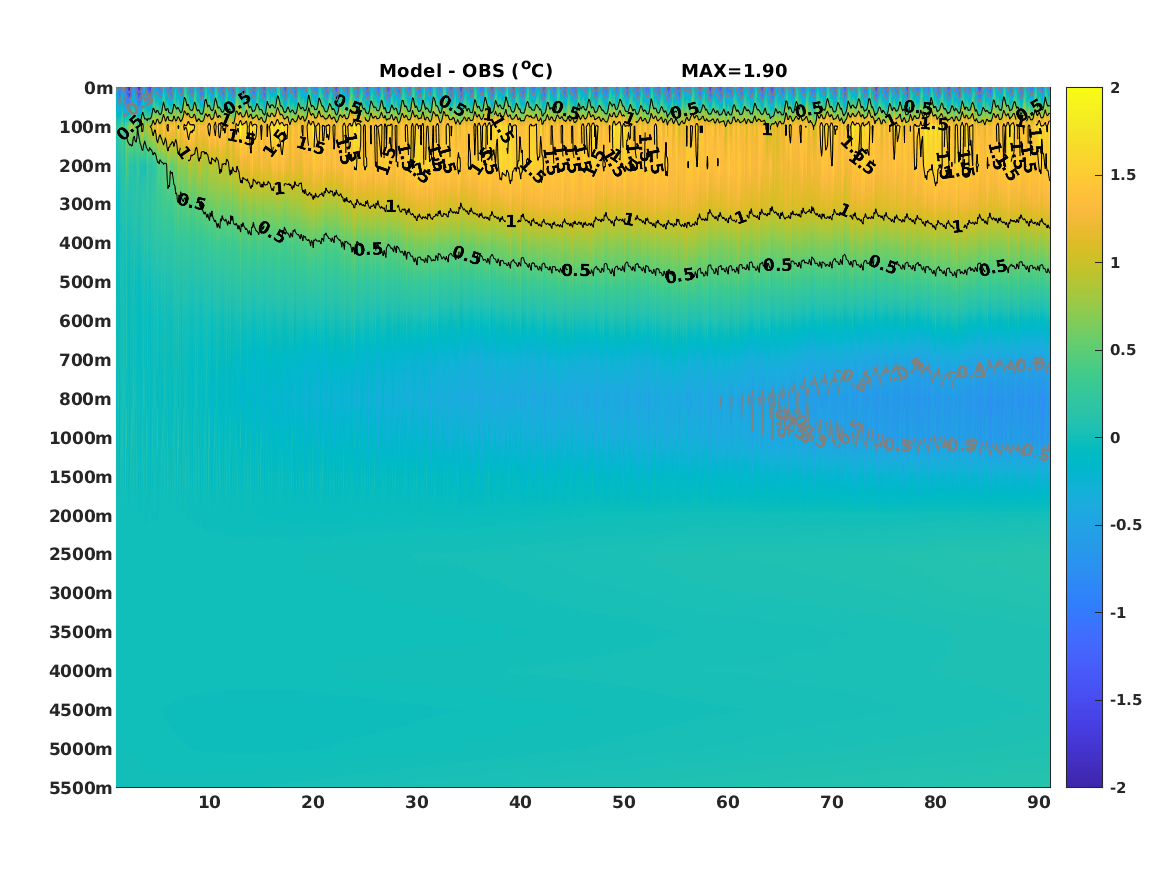
Task: Select the colorbar tick label "-2"
Action: [1118, 787]
